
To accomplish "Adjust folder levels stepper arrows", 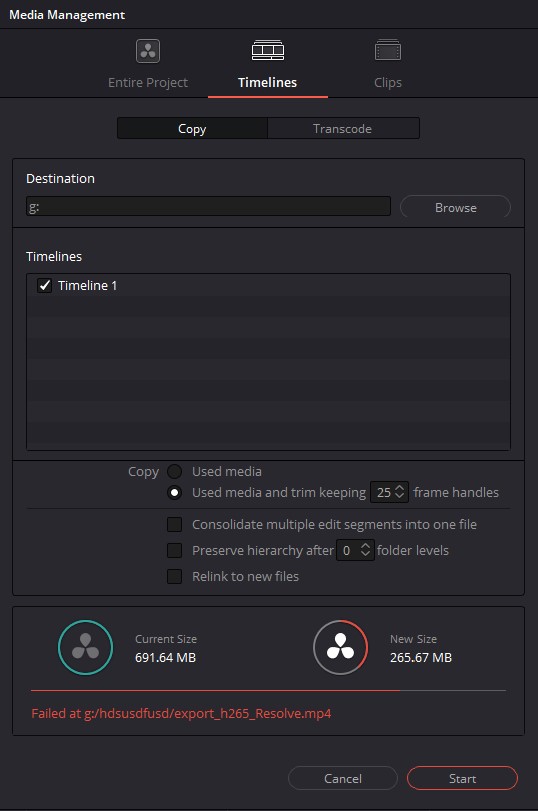I will 365,550.
